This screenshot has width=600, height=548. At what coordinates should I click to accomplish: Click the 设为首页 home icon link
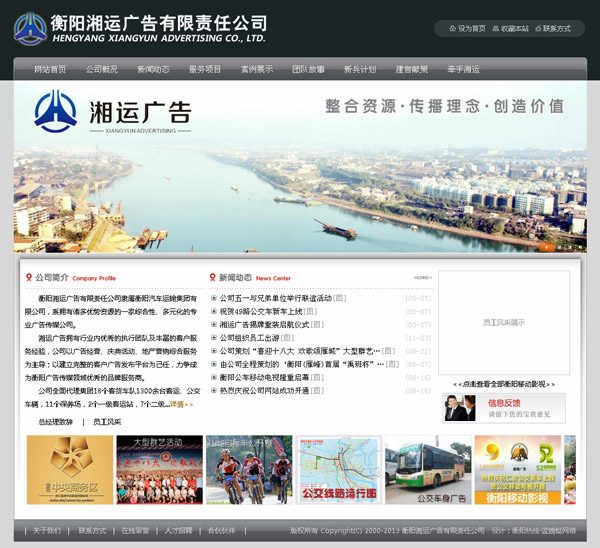(468, 29)
